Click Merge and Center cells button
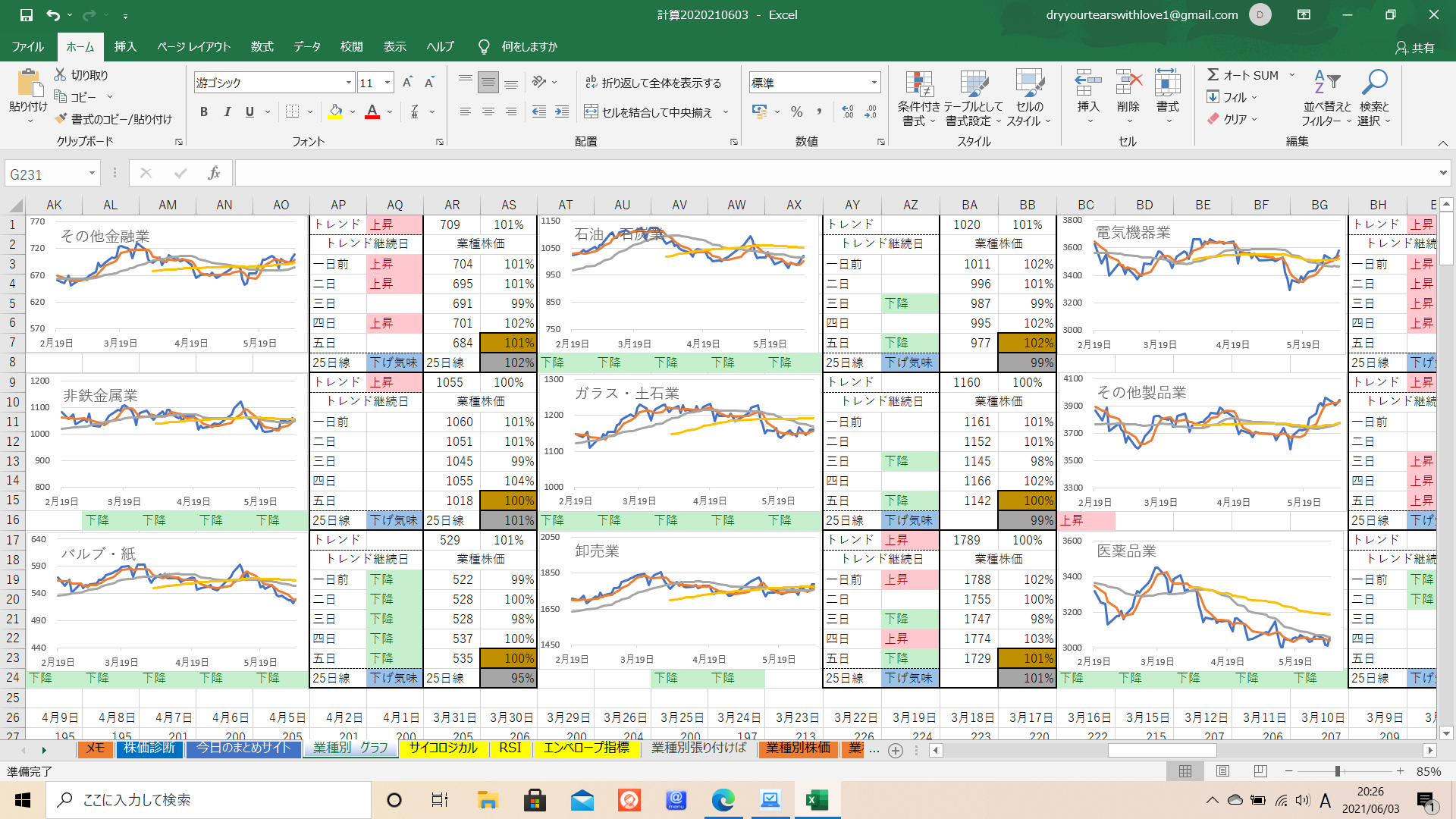Screen dimensions: 1456x819 (x=649, y=112)
